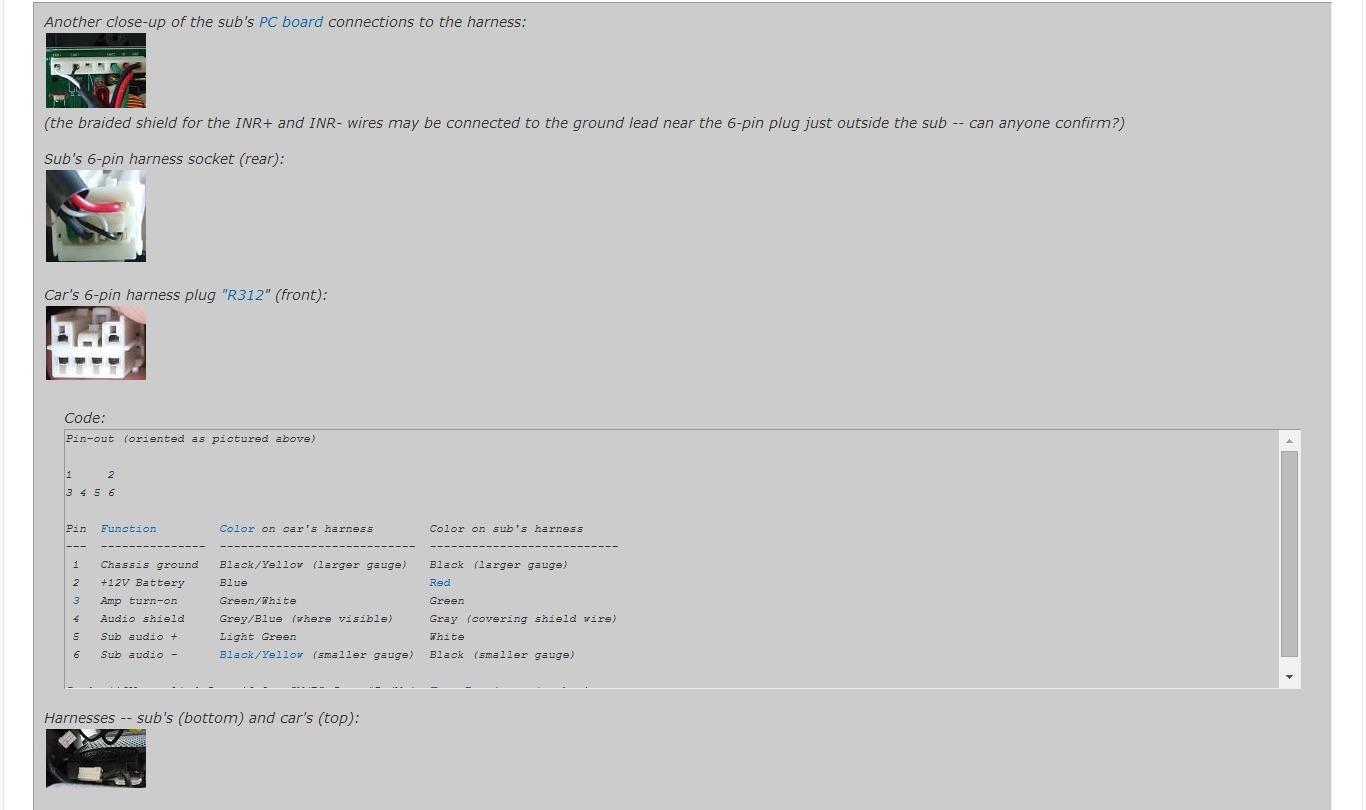The height and width of the screenshot is (810, 1366).
Task: Click the "Function" link in the table header
Action: tap(128, 529)
